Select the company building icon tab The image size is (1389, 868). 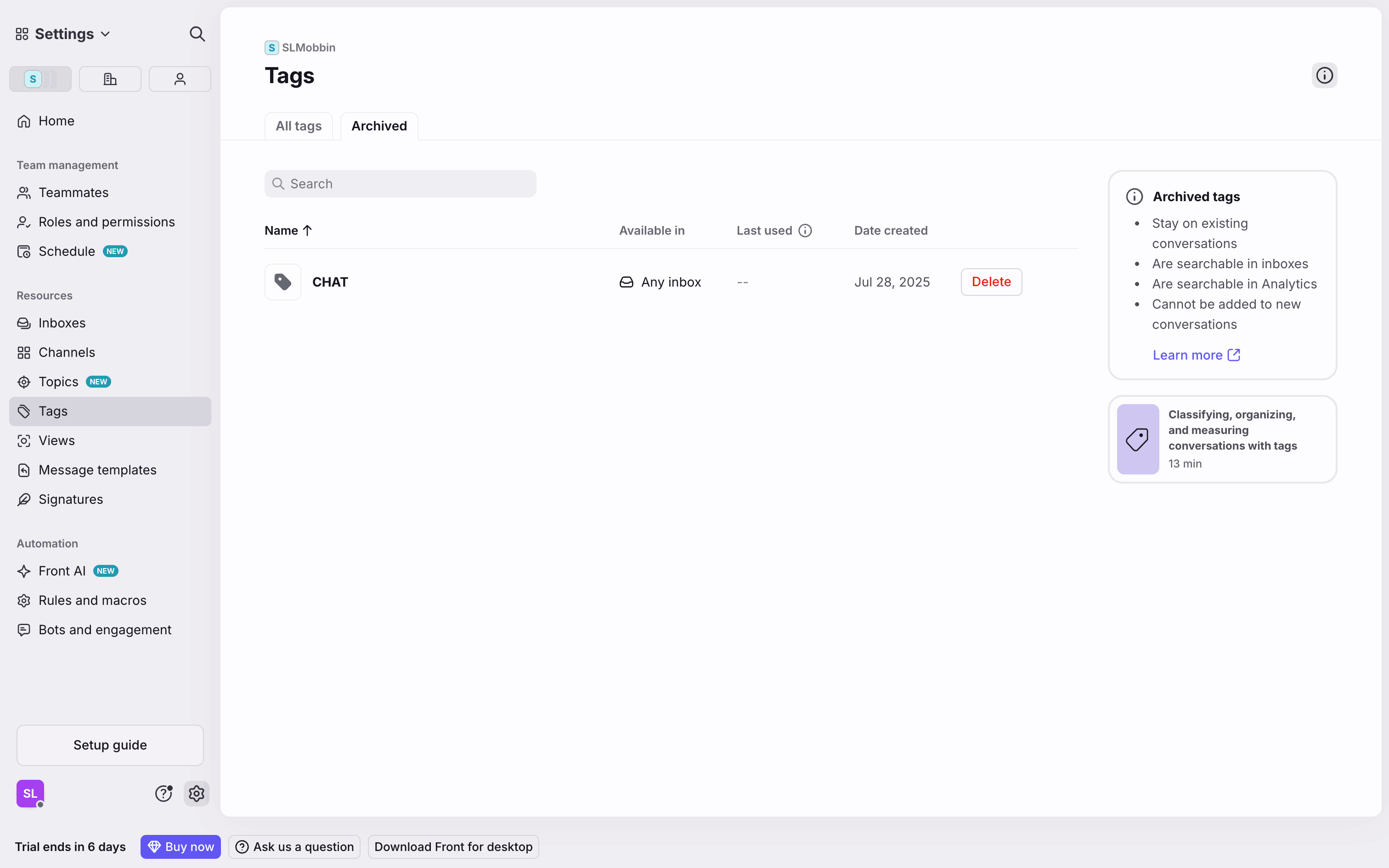click(x=110, y=79)
